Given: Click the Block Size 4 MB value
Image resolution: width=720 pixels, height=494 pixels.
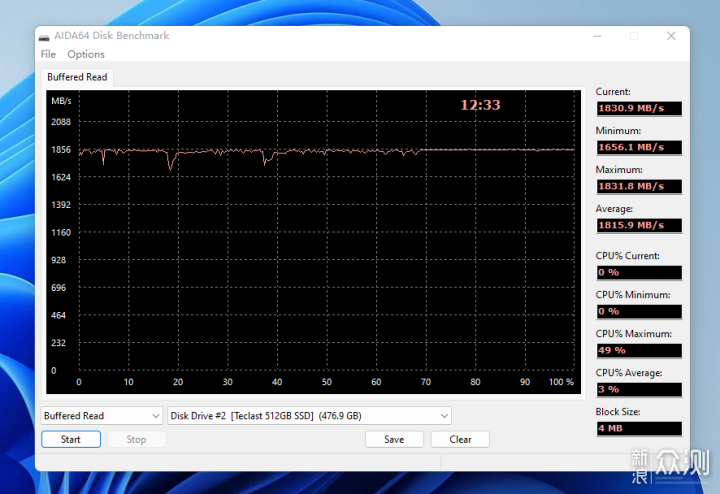Looking at the screenshot, I should tap(639, 428).
